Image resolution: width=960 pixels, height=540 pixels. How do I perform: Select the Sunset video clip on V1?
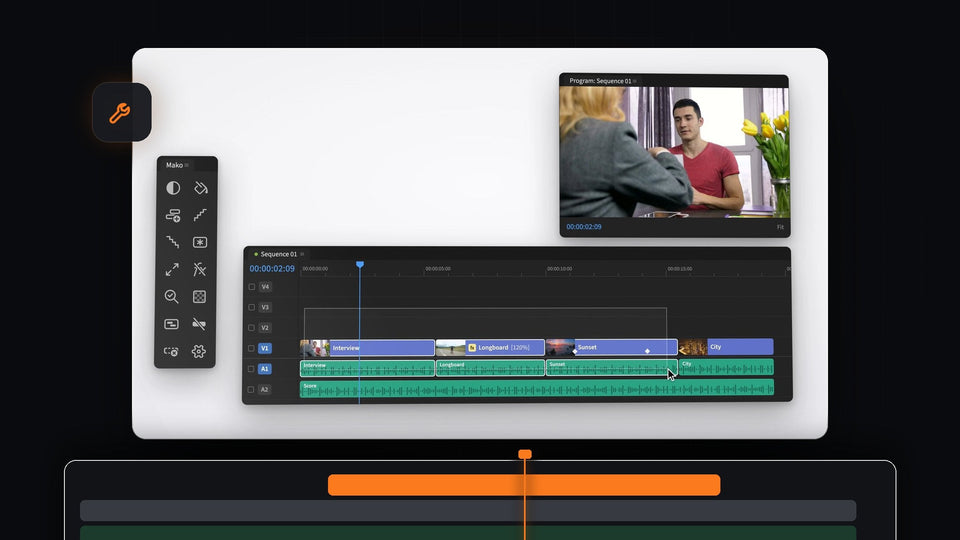pos(611,347)
